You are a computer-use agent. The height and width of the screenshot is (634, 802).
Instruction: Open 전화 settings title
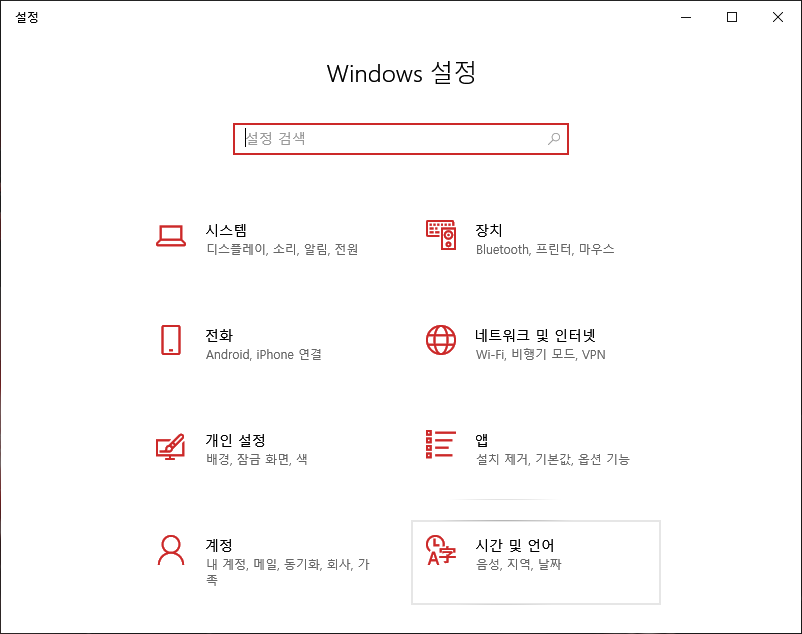[x=219, y=335]
